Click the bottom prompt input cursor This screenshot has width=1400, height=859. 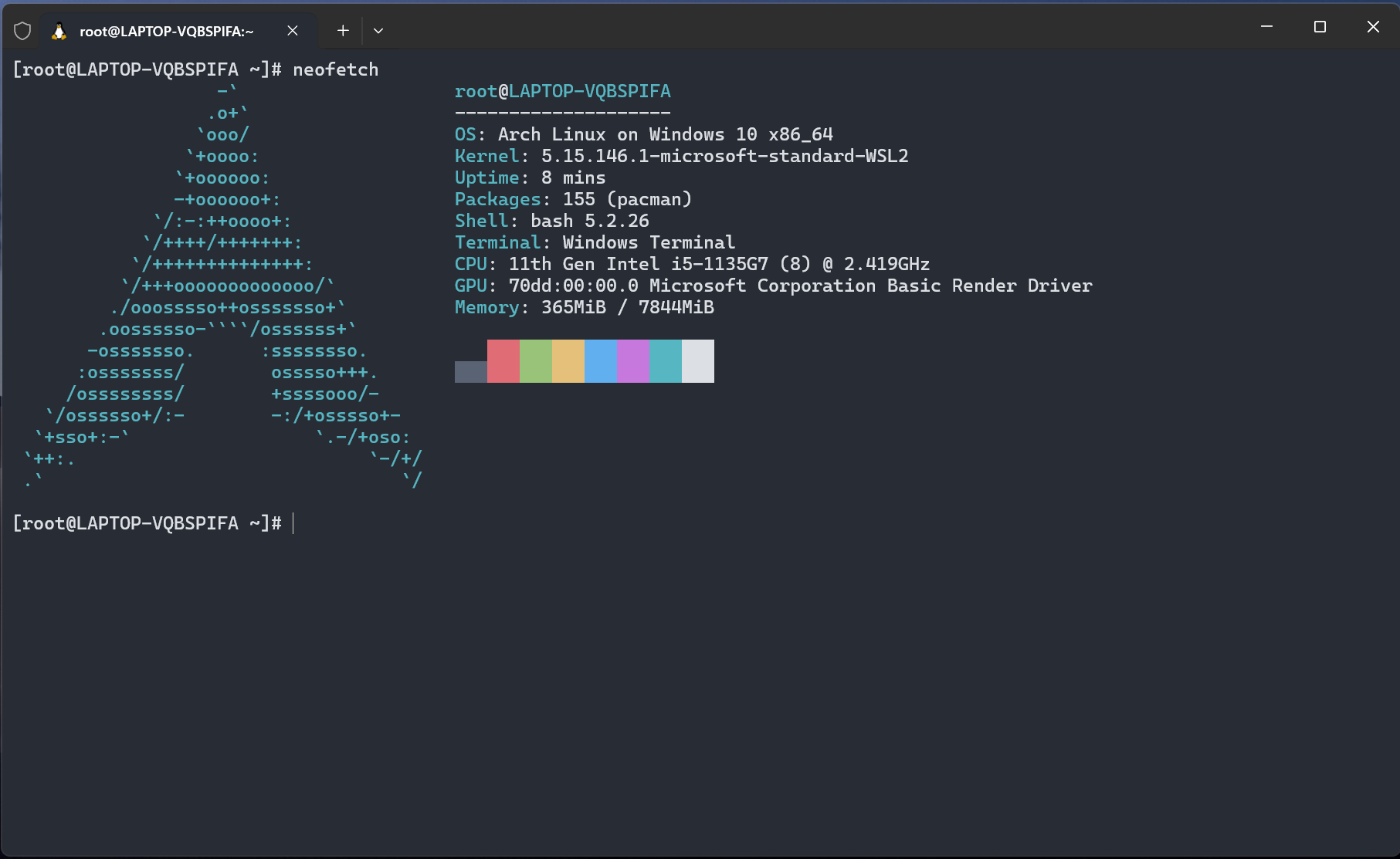[x=293, y=523]
